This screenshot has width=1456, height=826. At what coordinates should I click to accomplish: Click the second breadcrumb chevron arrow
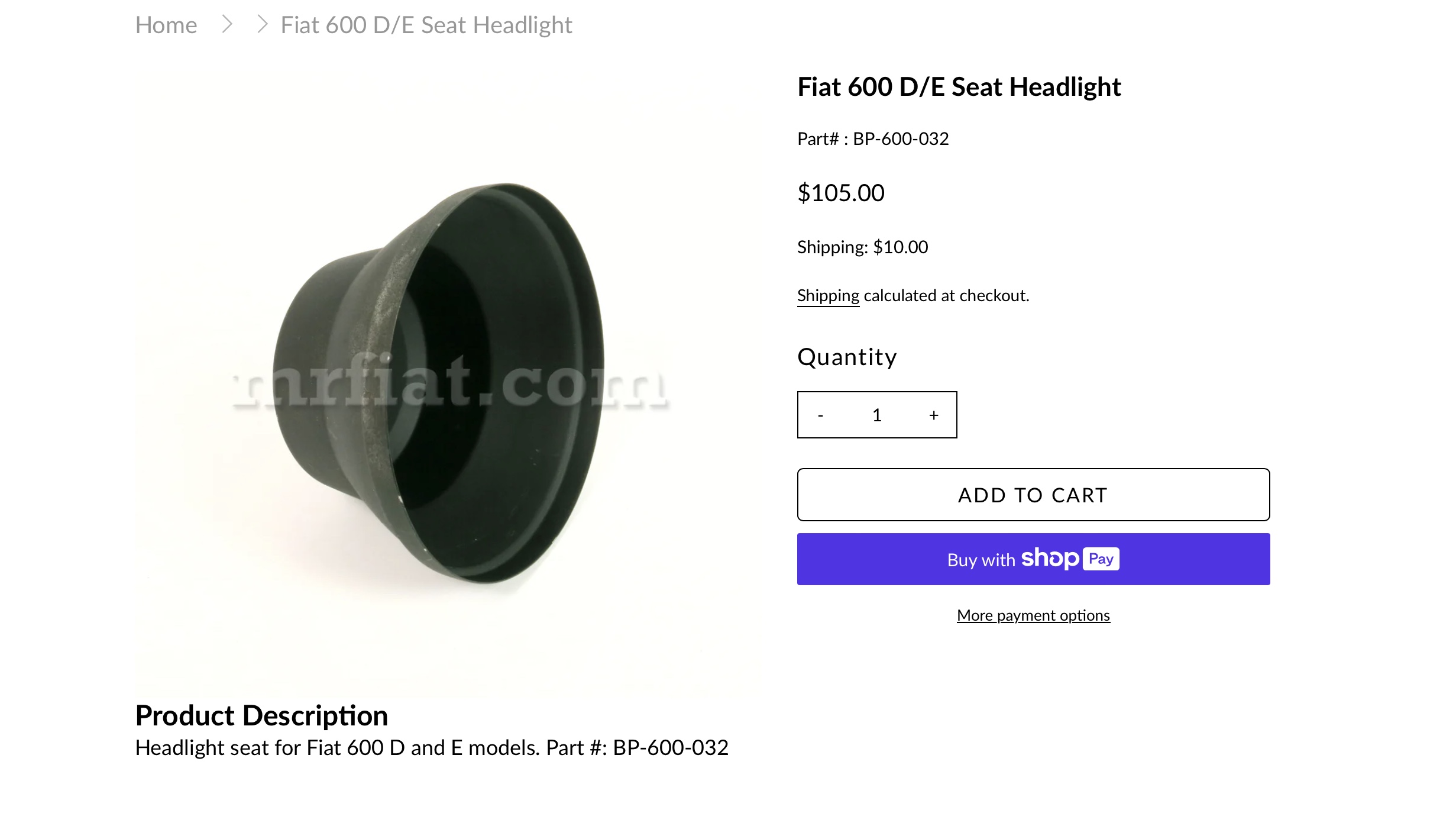[263, 25]
